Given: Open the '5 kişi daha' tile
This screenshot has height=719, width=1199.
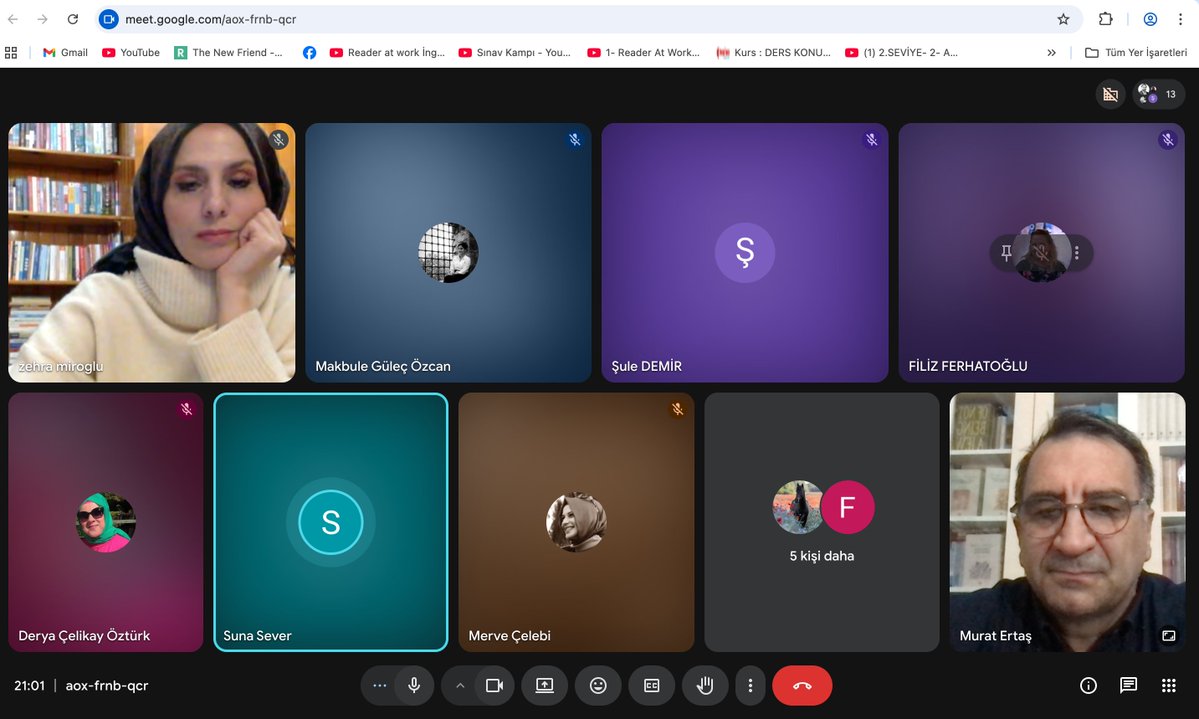Looking at the screenshot, I should pos(822,522).
